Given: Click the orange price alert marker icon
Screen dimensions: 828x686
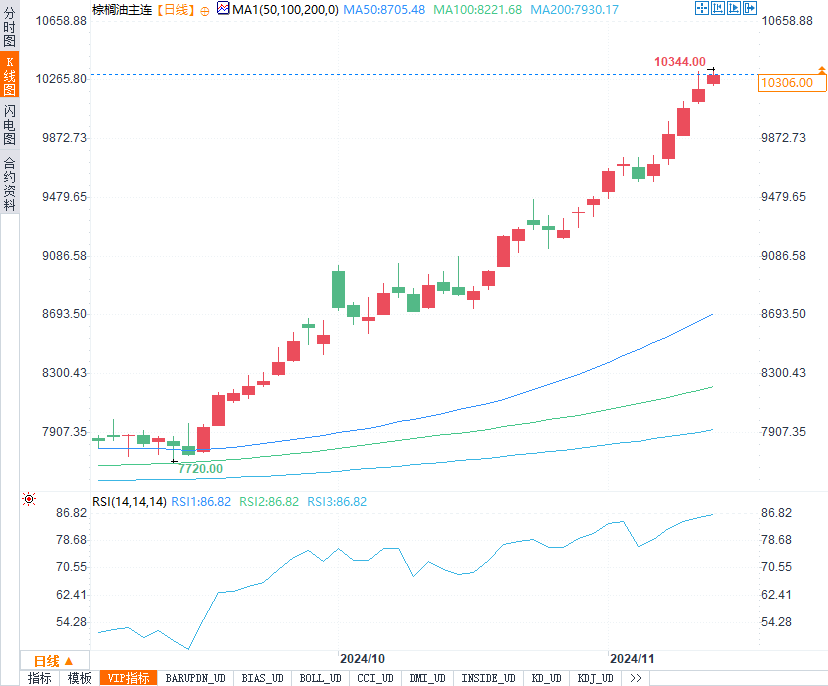Looking at the screenshot, I should tap(821, 70).
